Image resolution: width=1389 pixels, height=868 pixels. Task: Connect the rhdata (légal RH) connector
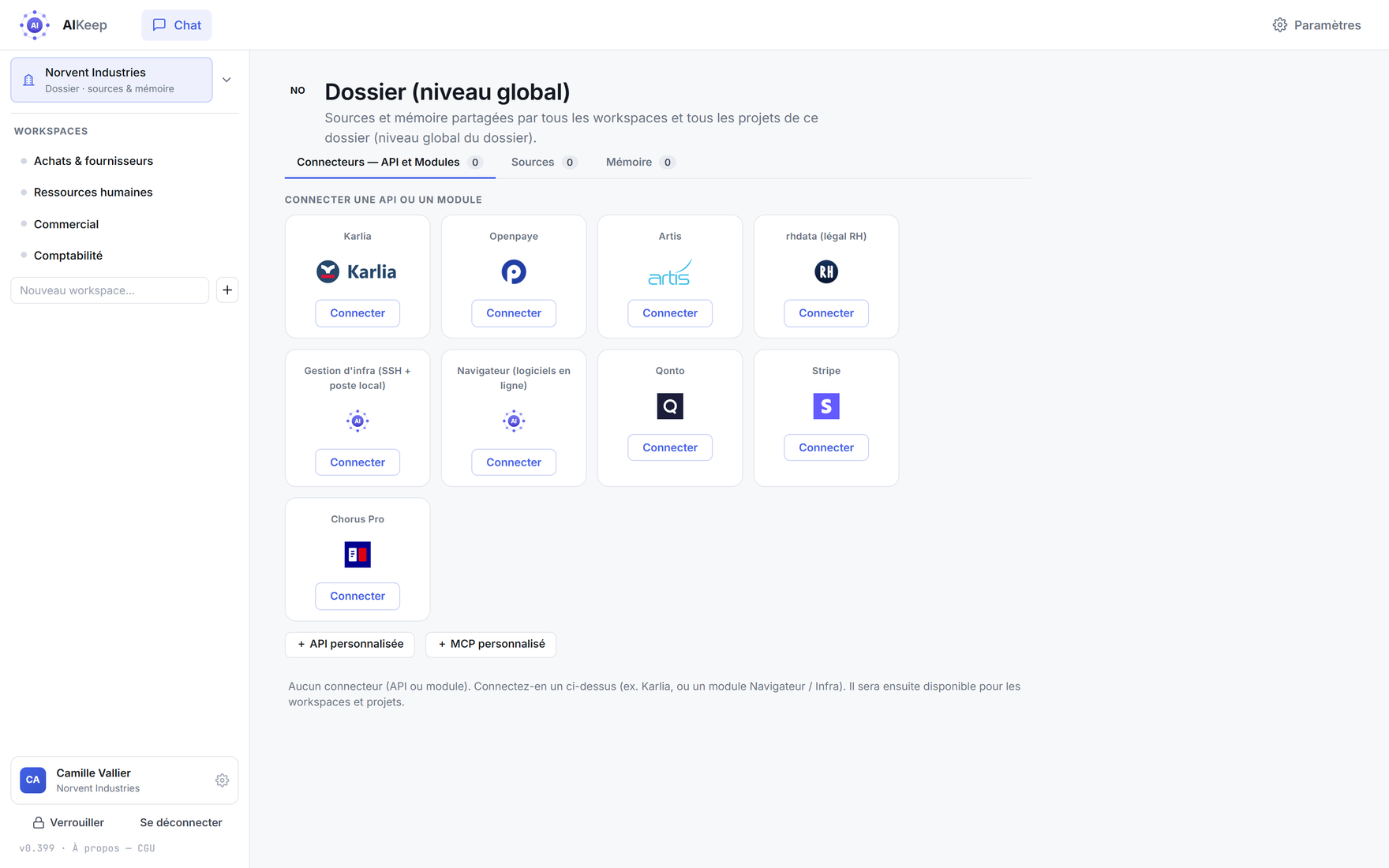click(826, 313)
